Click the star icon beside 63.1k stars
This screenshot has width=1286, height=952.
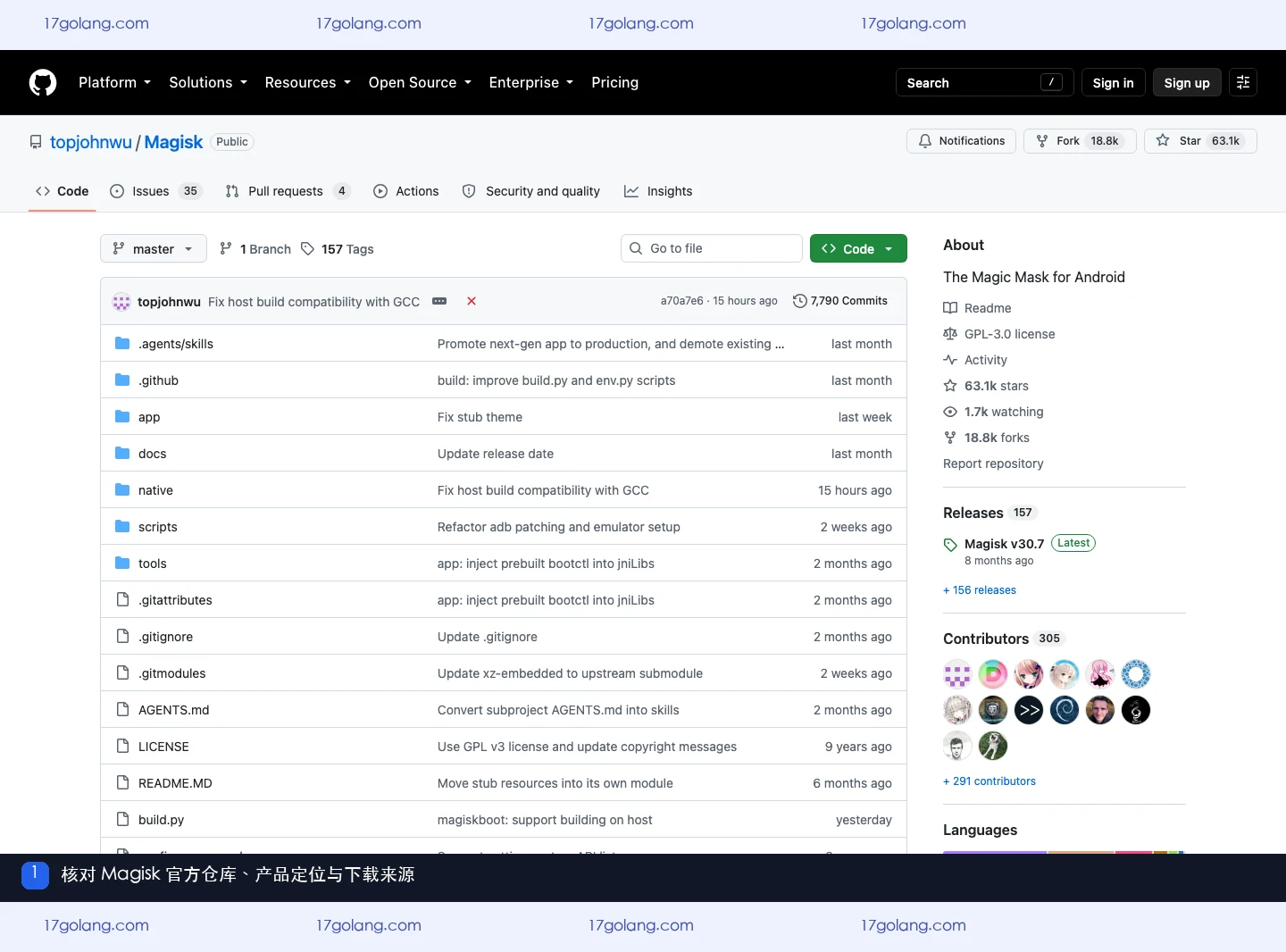click(950, 386)
